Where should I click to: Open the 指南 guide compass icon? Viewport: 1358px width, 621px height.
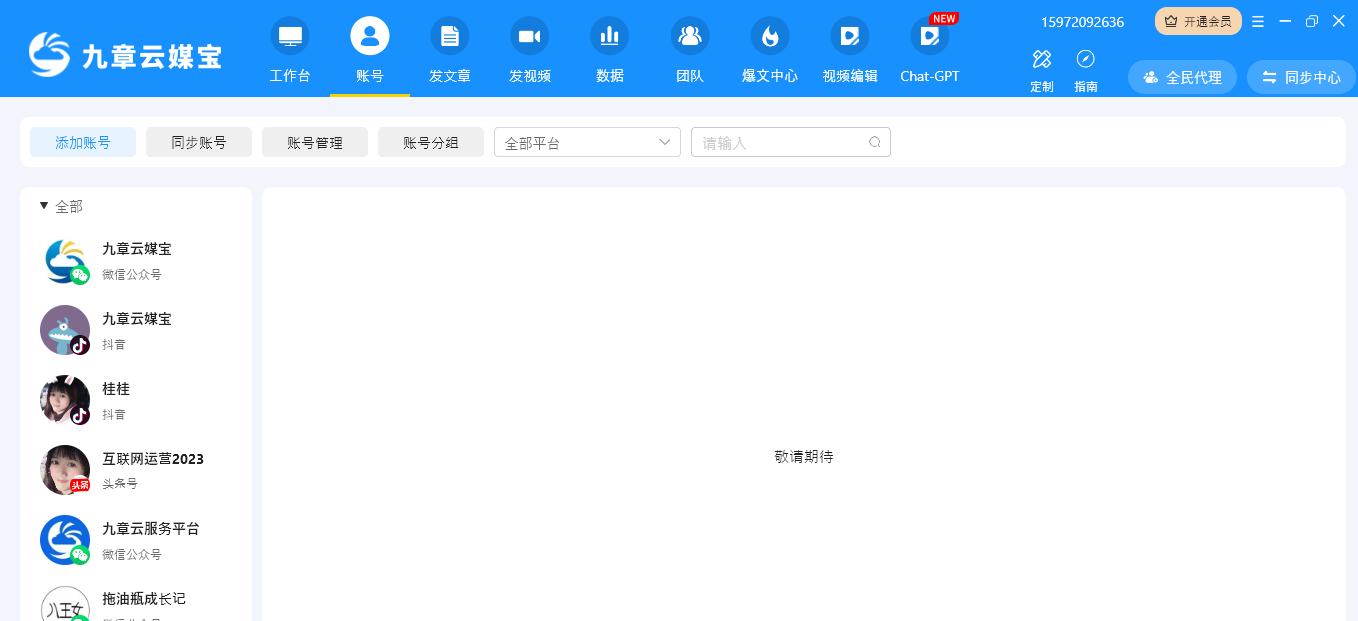coord(1086,59)
